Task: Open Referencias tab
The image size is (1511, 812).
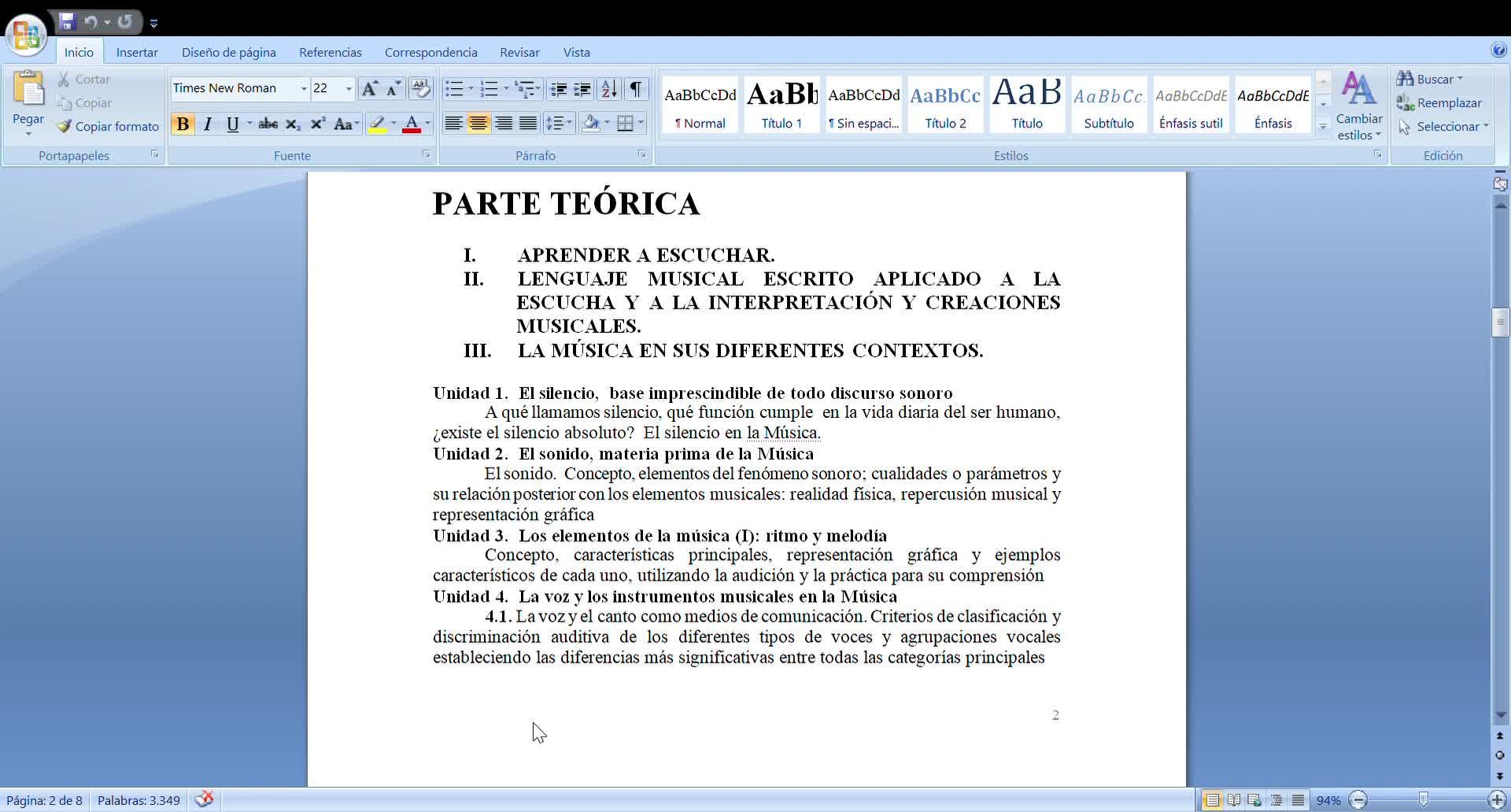Action: tap(331, 53)
